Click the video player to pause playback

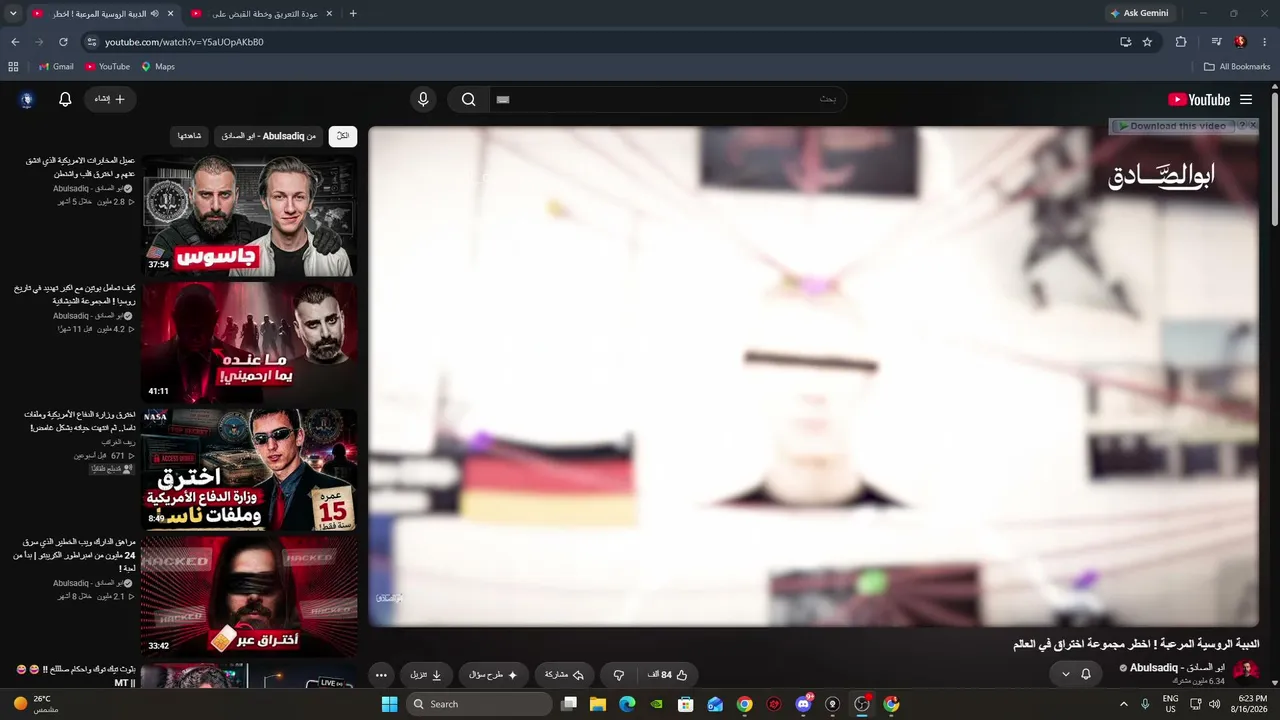click(x=814, y=376)
